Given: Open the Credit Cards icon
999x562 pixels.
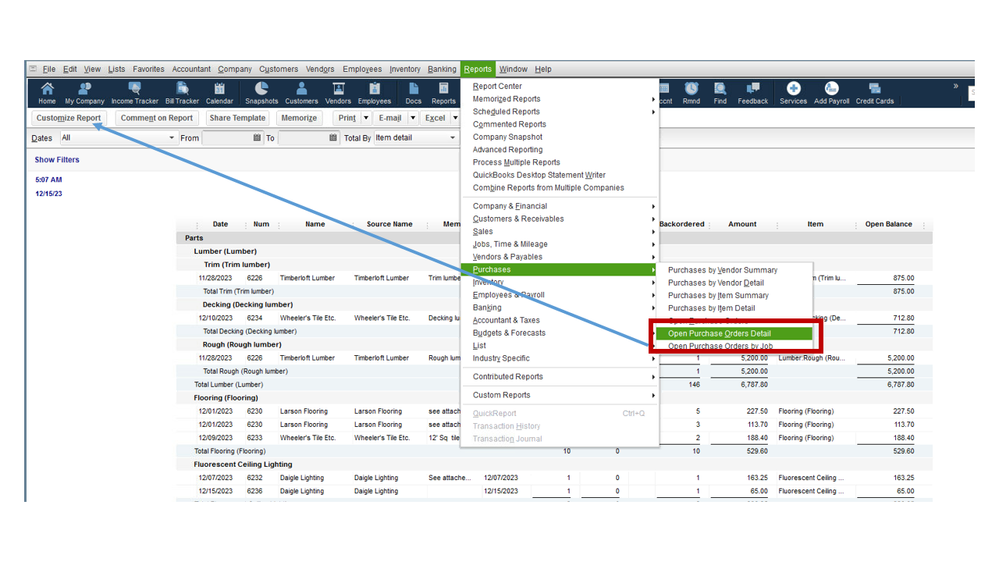Looking at the screenshot, I should click(875, 93).
